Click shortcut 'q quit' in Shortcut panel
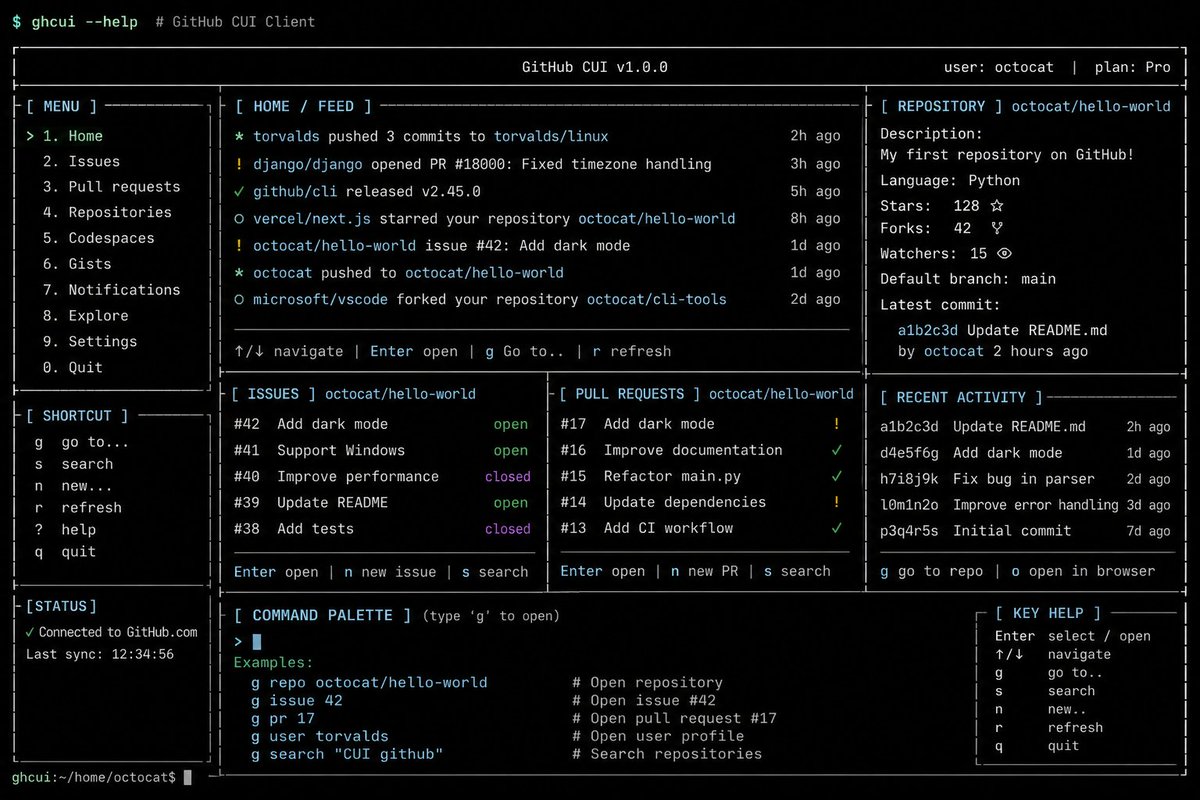Viewport: 1200px width, 800px height. 65,551
